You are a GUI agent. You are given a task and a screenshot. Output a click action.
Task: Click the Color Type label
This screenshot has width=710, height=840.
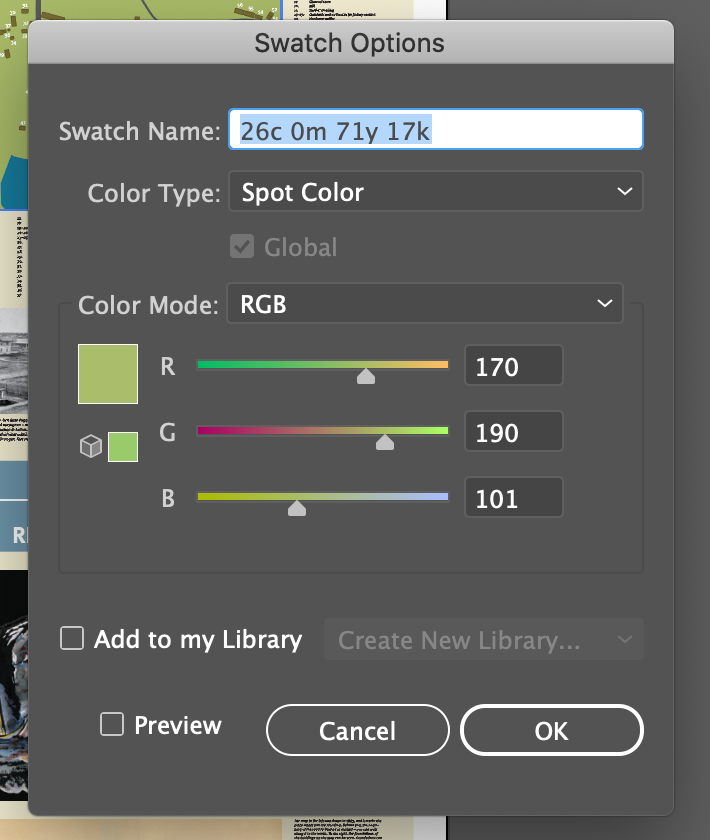(154, 193)
